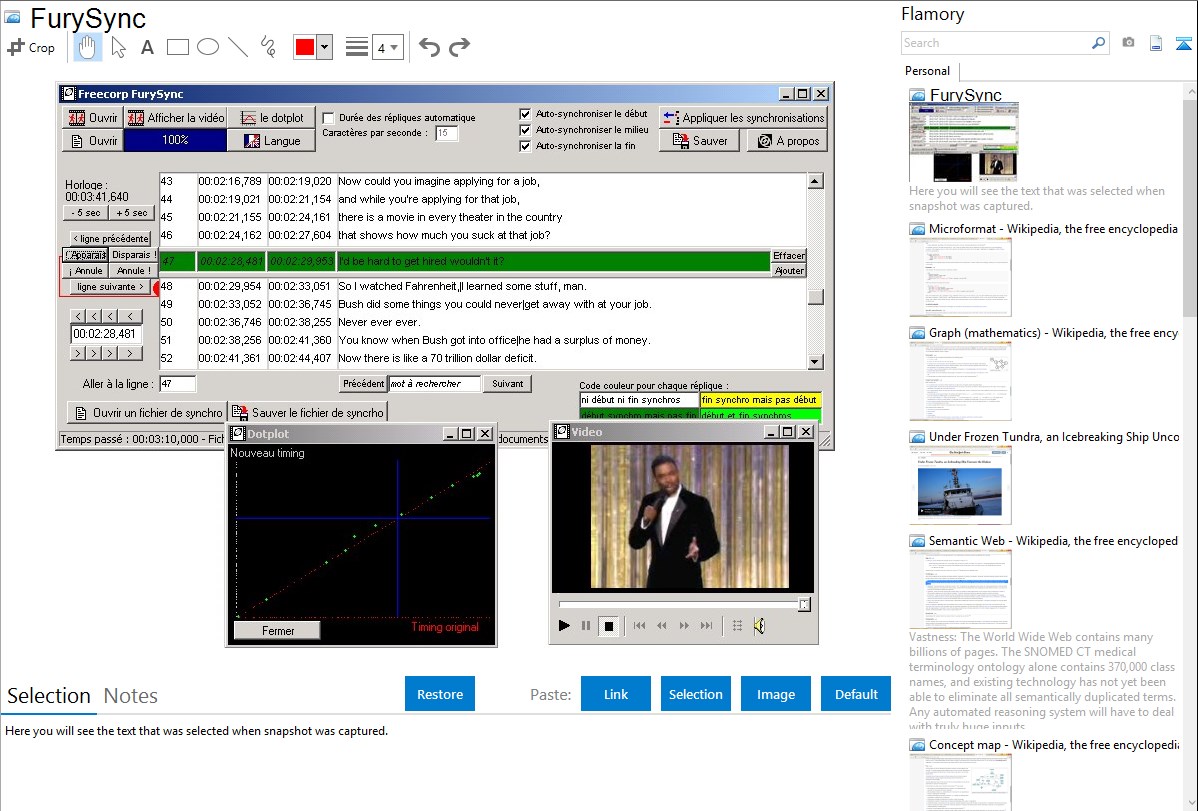Image resolution: width=1198 pixels, height=811 pixels.
Task: Click ligne suivante button
Action: click(x=110, y=287)
